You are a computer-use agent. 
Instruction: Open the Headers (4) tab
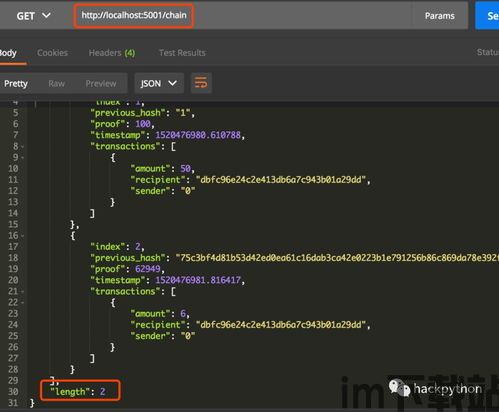point(112,53)
